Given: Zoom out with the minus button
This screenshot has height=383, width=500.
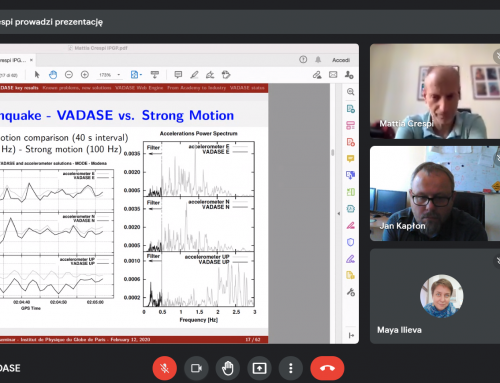Looking at the screenshot, I should [x=69, y=75].
